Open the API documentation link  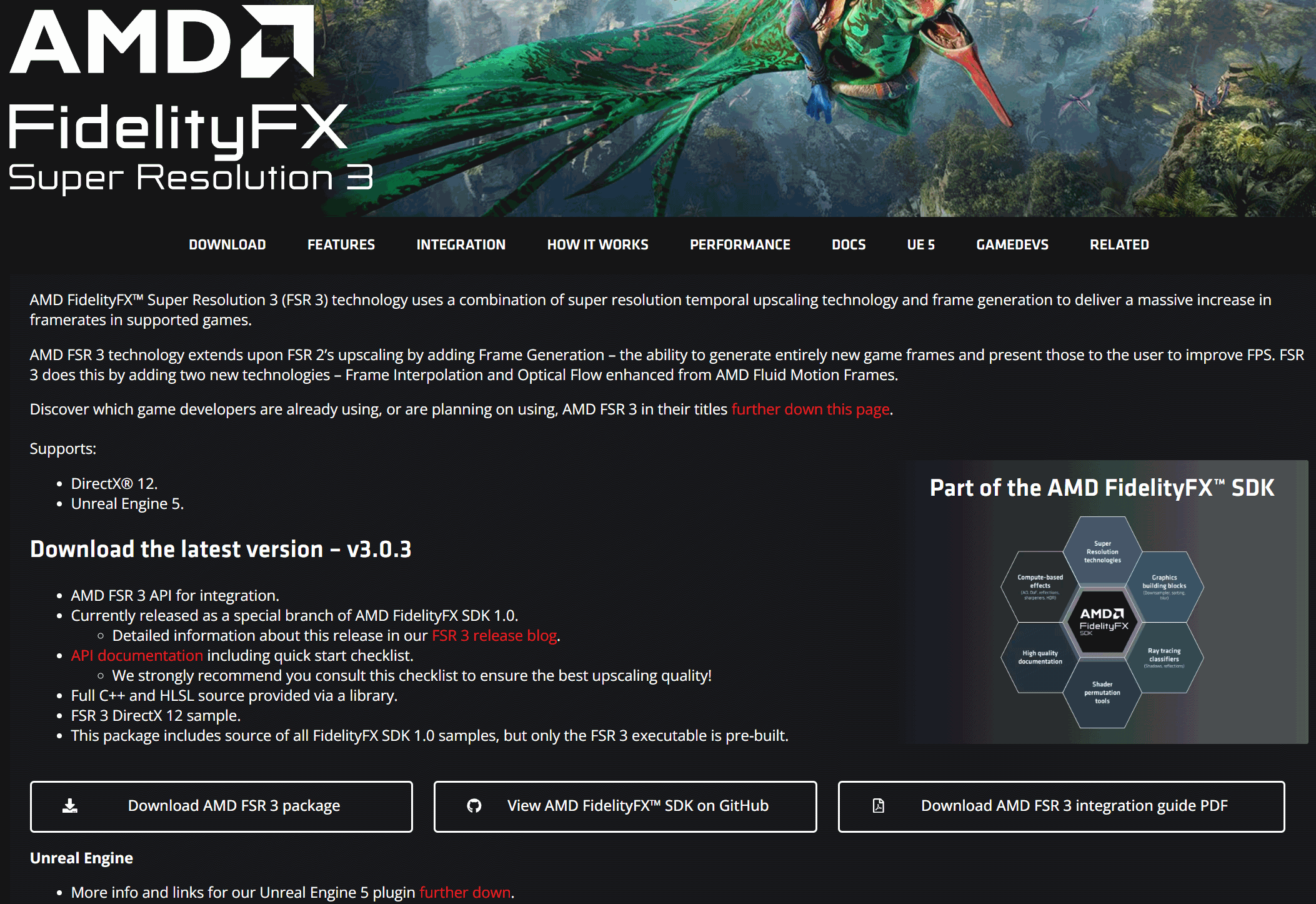[136, 655]
